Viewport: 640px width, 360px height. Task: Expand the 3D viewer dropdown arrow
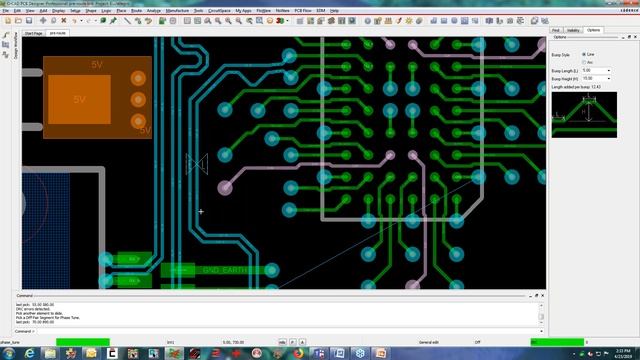[287, 21]
